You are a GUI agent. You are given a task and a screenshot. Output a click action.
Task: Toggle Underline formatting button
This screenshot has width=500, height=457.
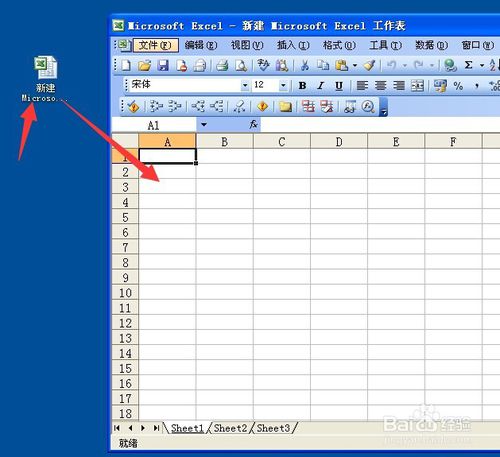point(339,86)
